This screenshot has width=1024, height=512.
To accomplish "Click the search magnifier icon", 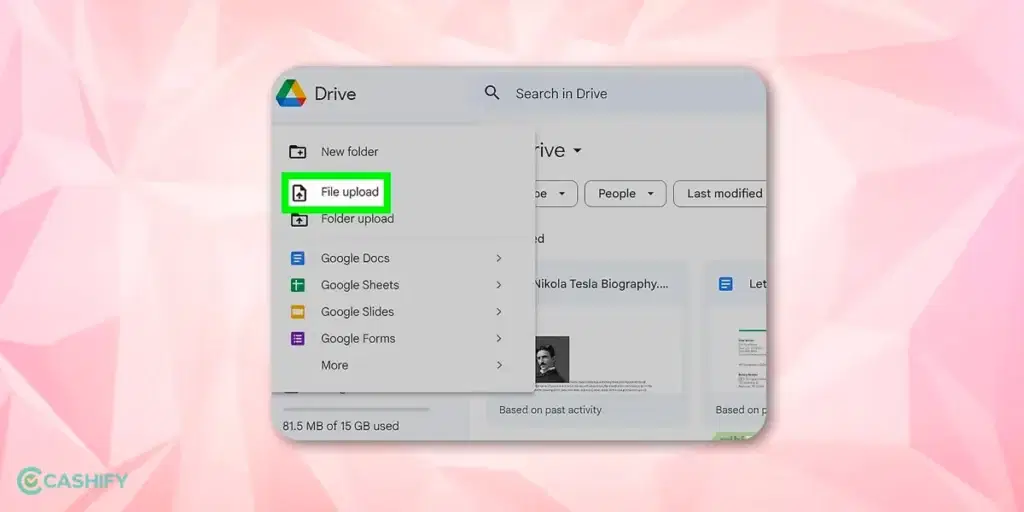I will (492, 93).
